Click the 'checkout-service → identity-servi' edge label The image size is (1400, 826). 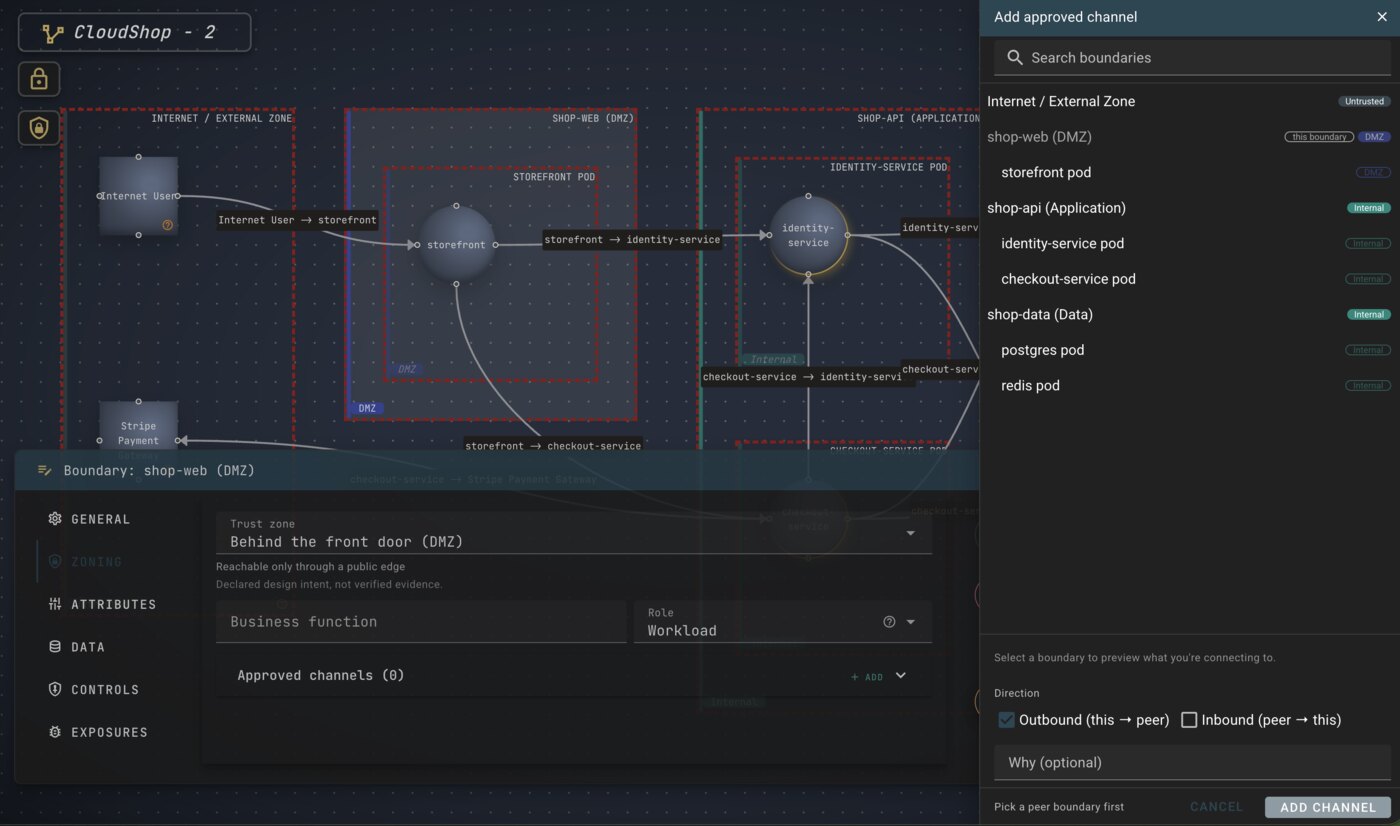point(803,377)
